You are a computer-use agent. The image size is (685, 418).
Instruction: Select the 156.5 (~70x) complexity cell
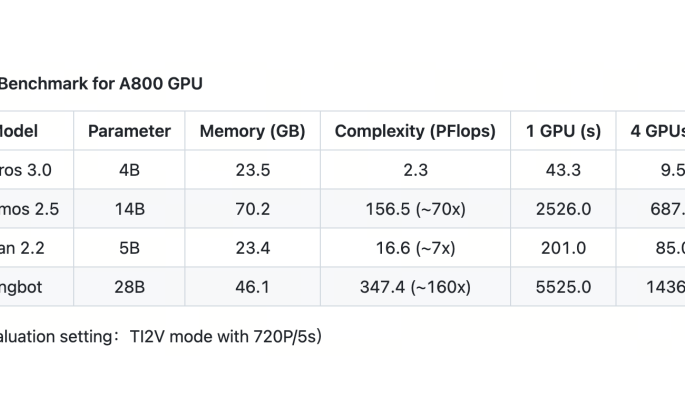[x=415, y=209]
